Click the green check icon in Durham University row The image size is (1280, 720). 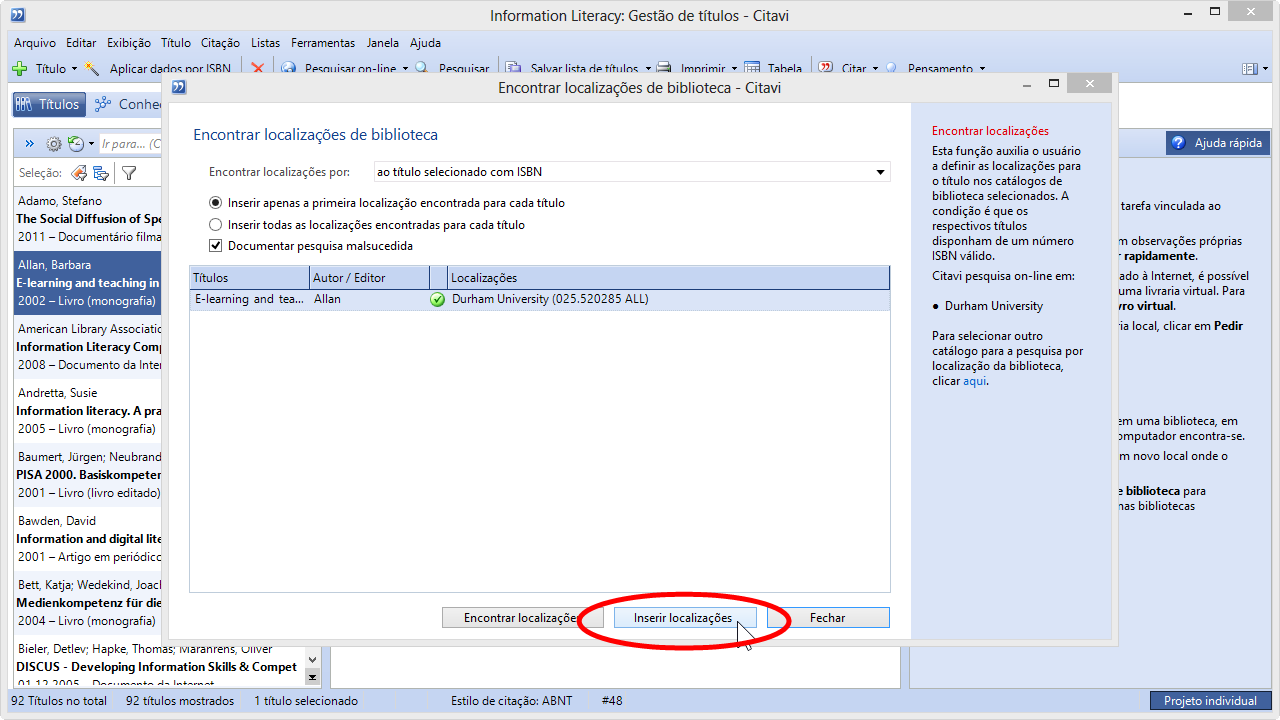437,299
